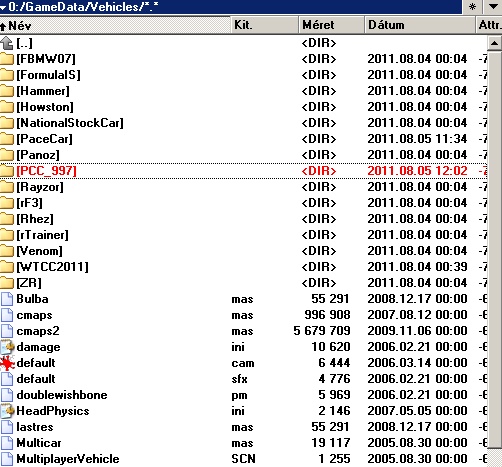Select the [Panoz] folder name

(38, 155)
